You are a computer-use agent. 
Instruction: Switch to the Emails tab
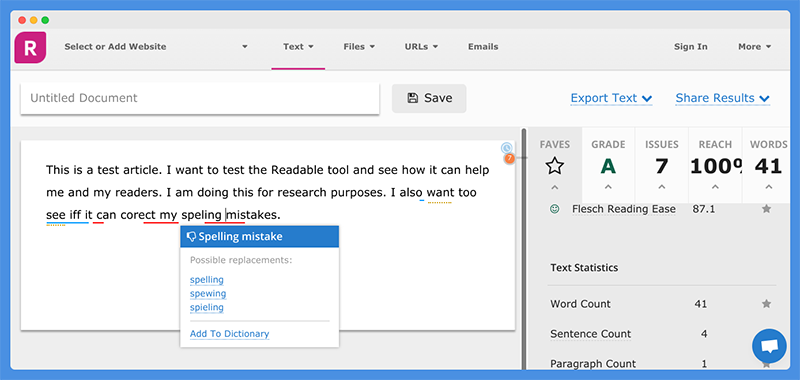[x=483, y=46]
